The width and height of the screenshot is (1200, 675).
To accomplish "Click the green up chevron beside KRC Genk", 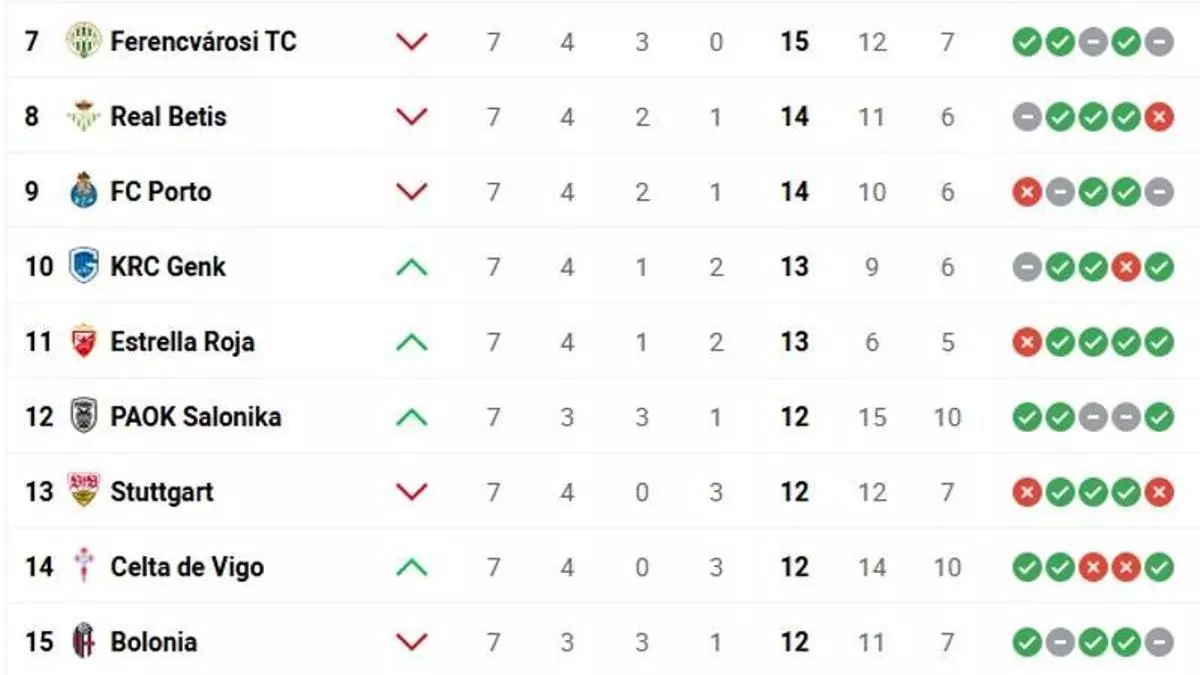I will 410,266.
